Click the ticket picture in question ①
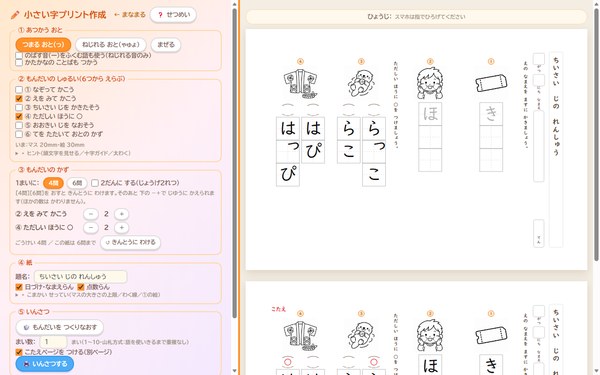This screenshot has height=375, width=600. coord(491,83)
